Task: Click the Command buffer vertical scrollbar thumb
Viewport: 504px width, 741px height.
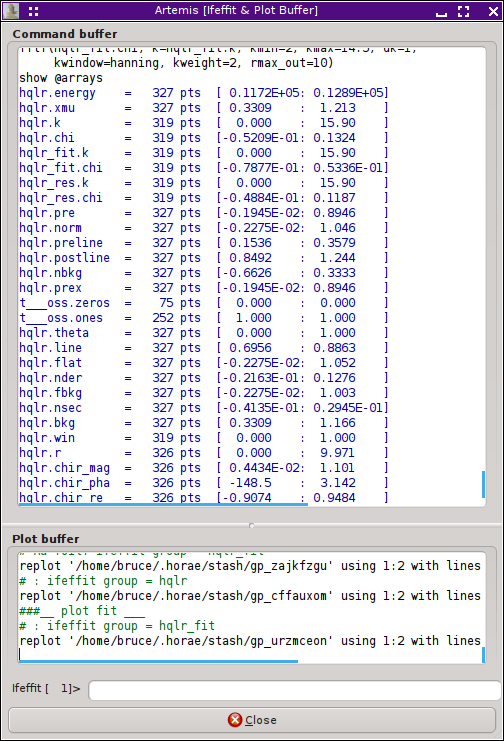Action: pyautogui.click(x=483, y=484)
